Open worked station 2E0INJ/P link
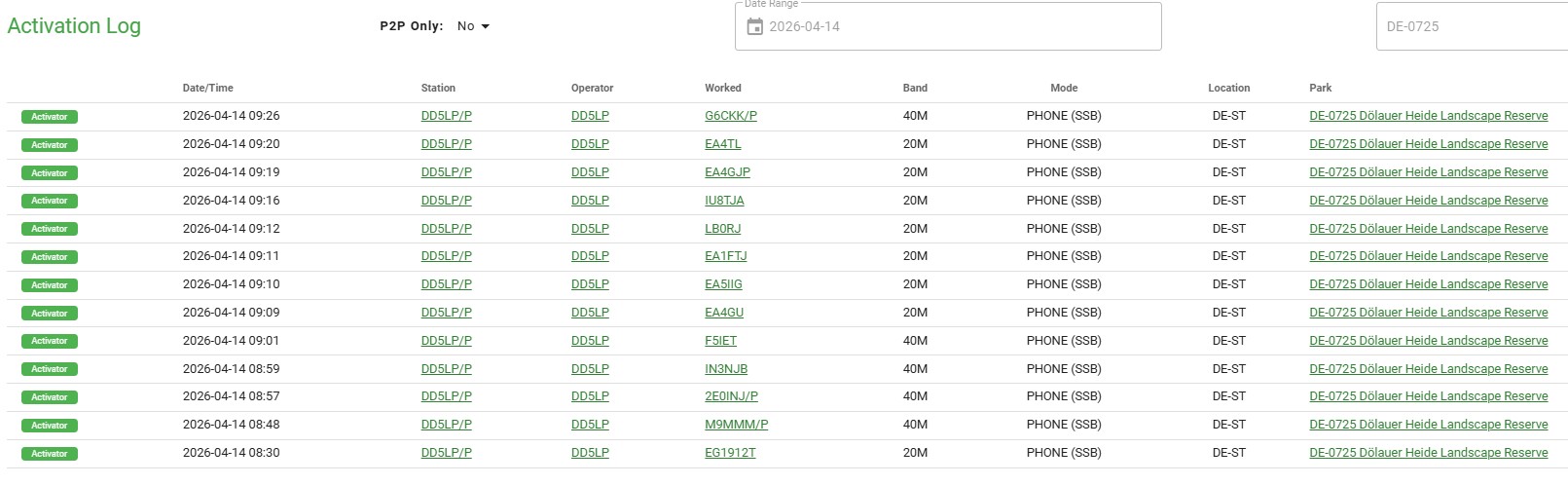This screenshot has width=1568, height=485. (731, 396)
